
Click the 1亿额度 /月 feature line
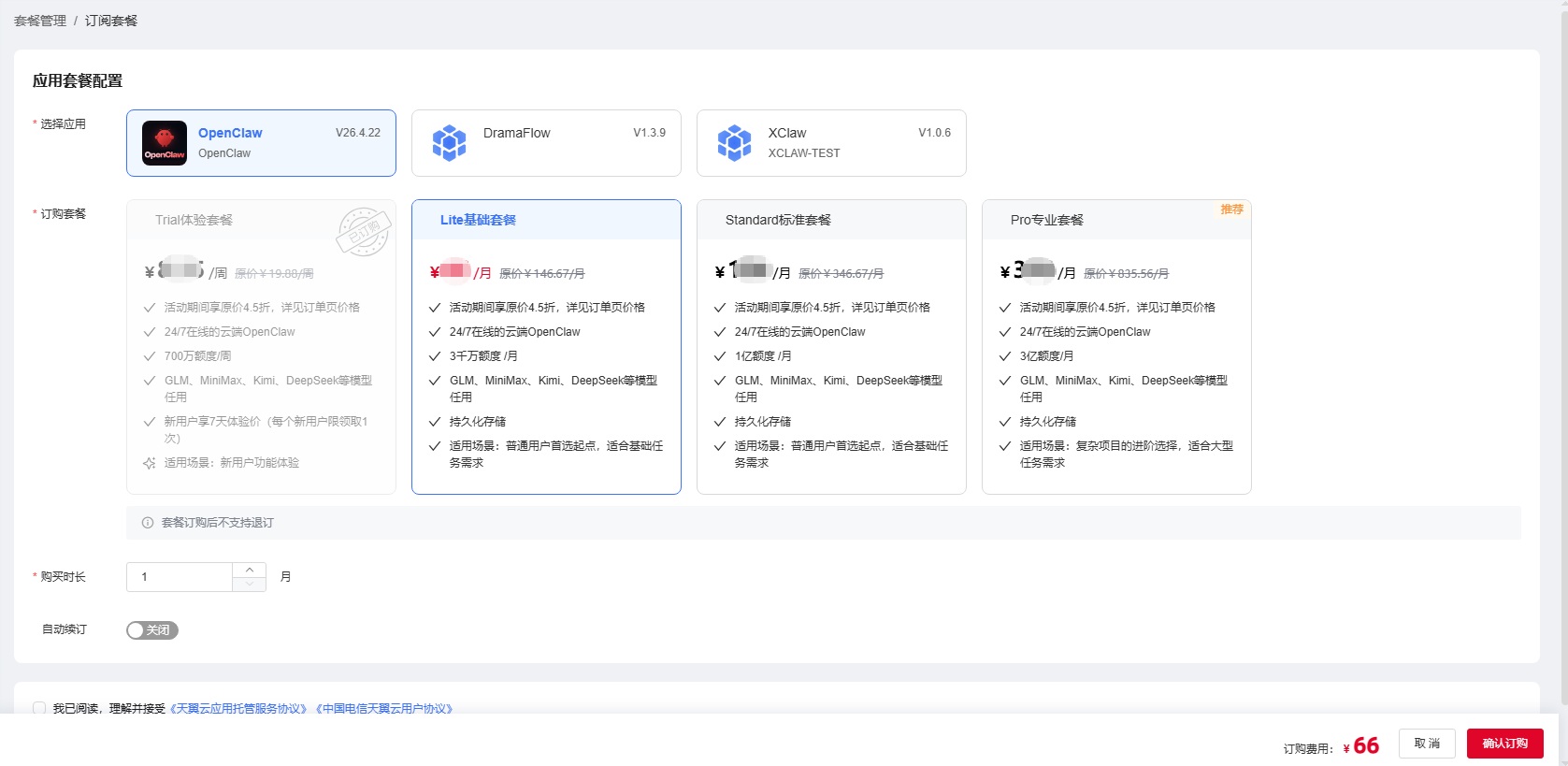pos(763,356)
